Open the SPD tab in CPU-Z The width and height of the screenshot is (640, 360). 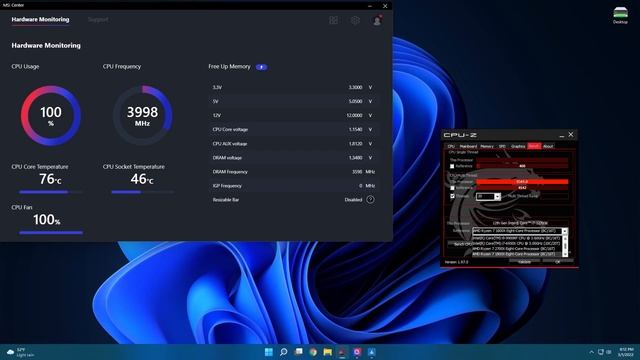click(502, 146)
